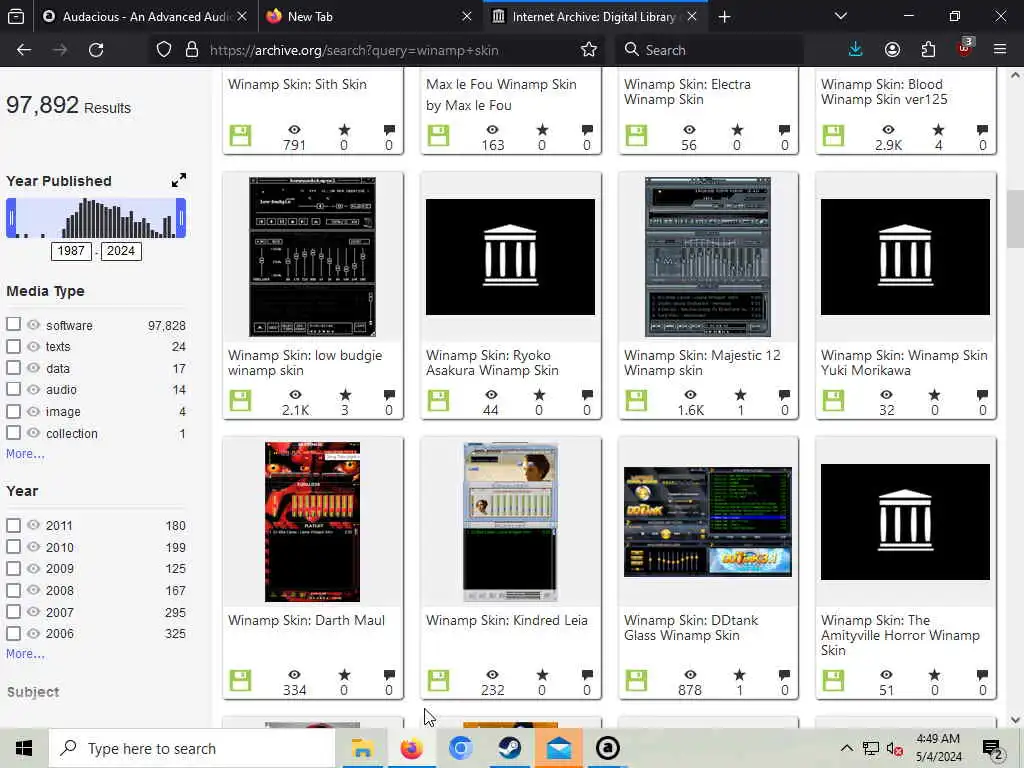Bookmark this page with the star icon
Image resolution: width=1024 pixels, height=768 pixels.
(x=588, y=50)
